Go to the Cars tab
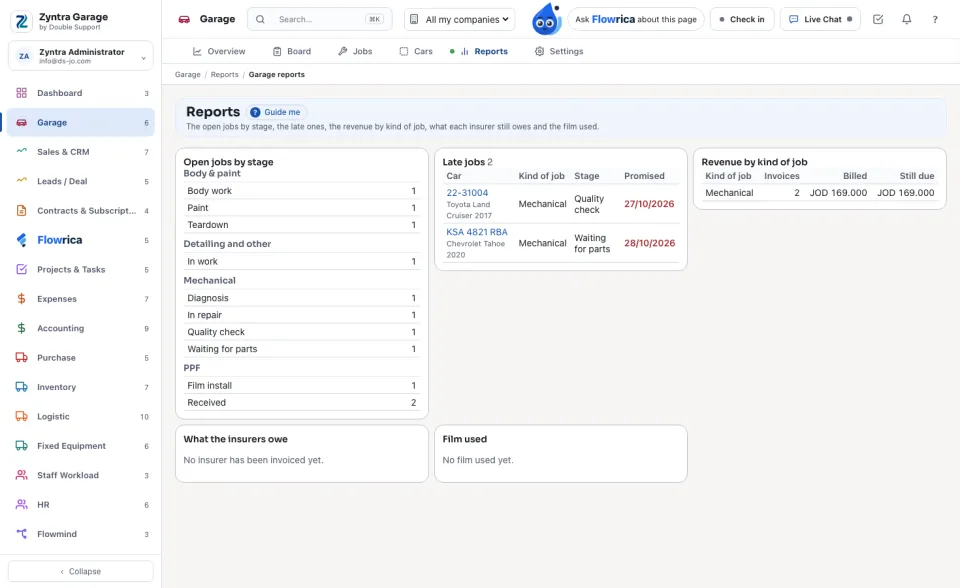Screen dimensions: 960x588 point(416,51)
